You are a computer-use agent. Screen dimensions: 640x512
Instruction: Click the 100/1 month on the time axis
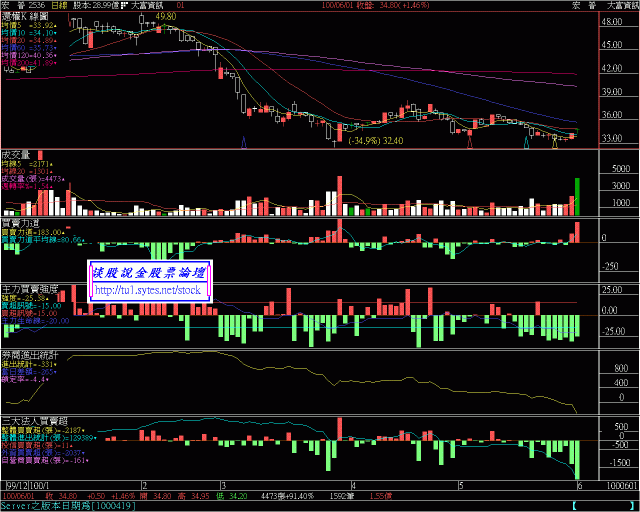40,485
